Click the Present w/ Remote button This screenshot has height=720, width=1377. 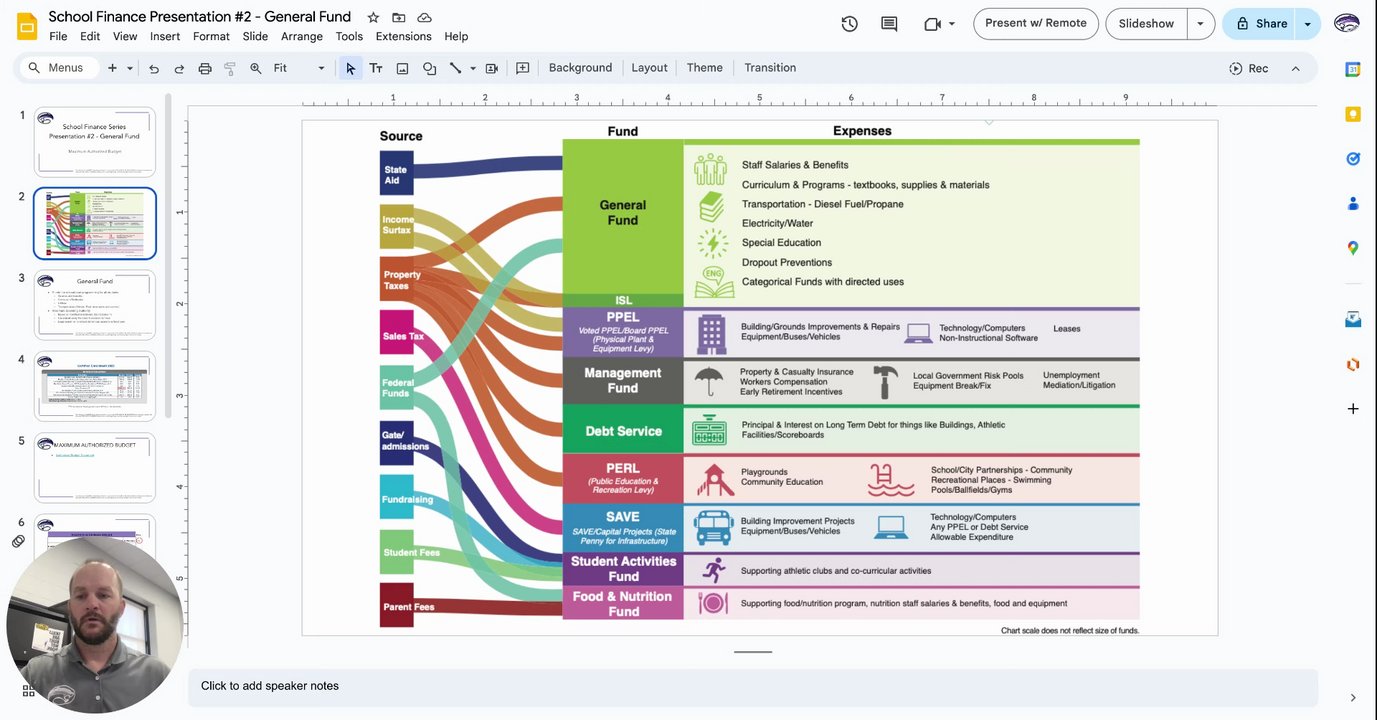[1036, 24]
